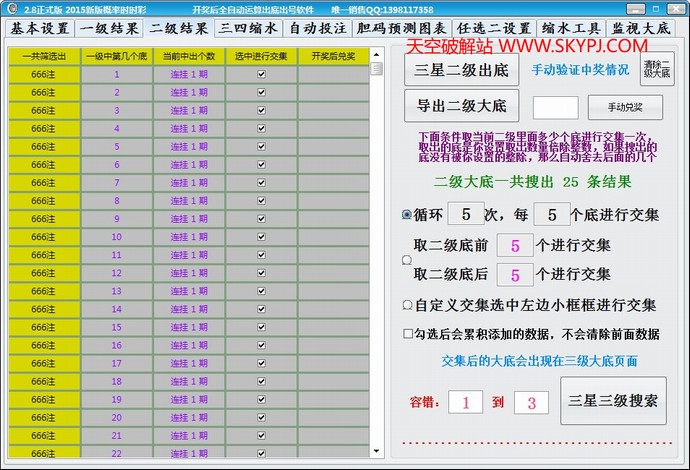
Task: Click the empty input box beside 手动兑奖
Action: click(x=555, y=107)
